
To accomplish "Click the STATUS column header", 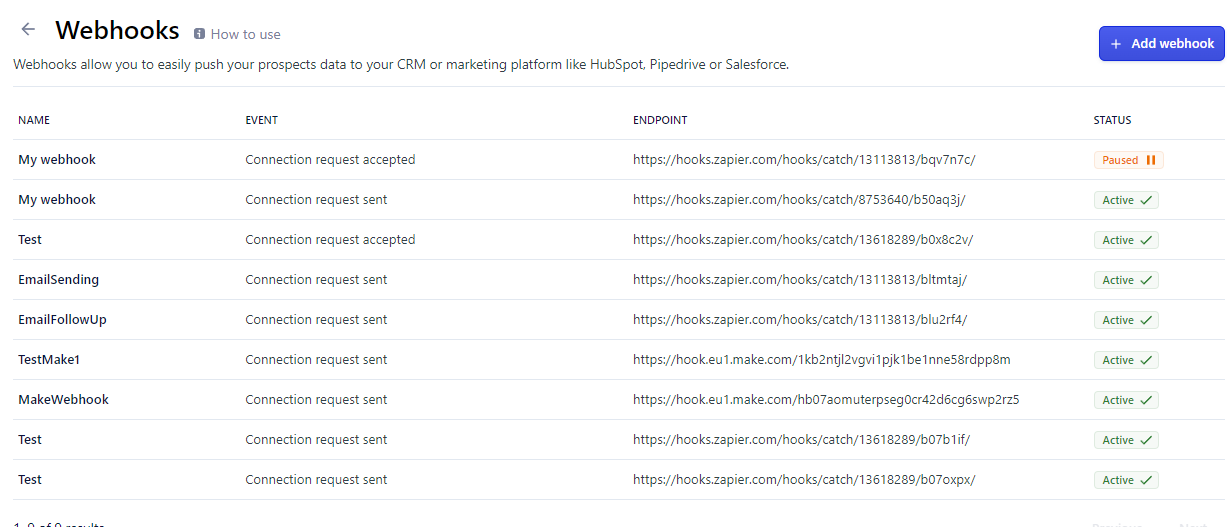I will (1112, 120).
